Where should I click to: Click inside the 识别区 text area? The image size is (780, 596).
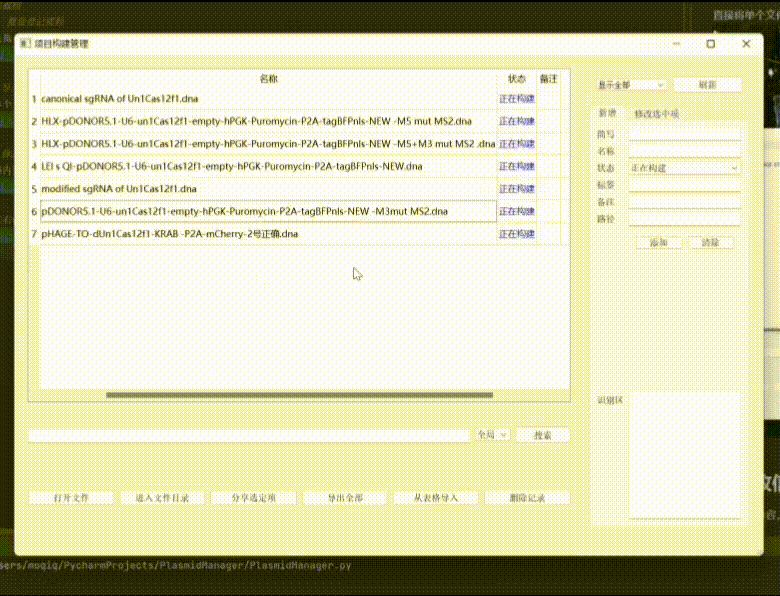point(684,456)
